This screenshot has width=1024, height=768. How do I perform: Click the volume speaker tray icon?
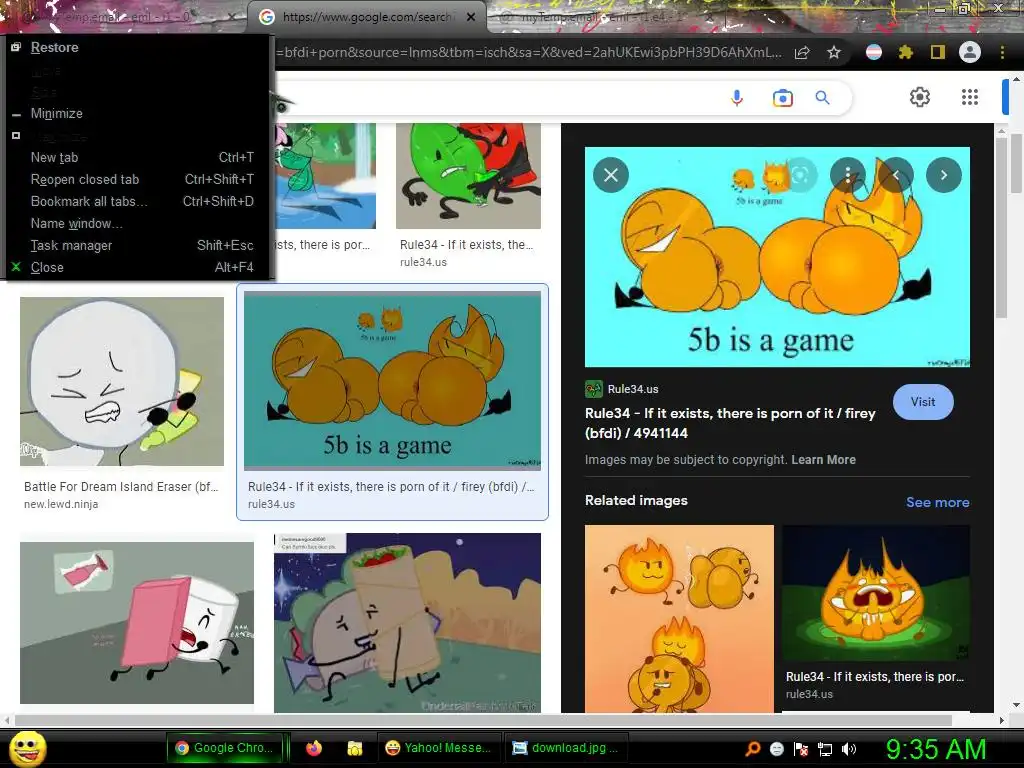849,749
